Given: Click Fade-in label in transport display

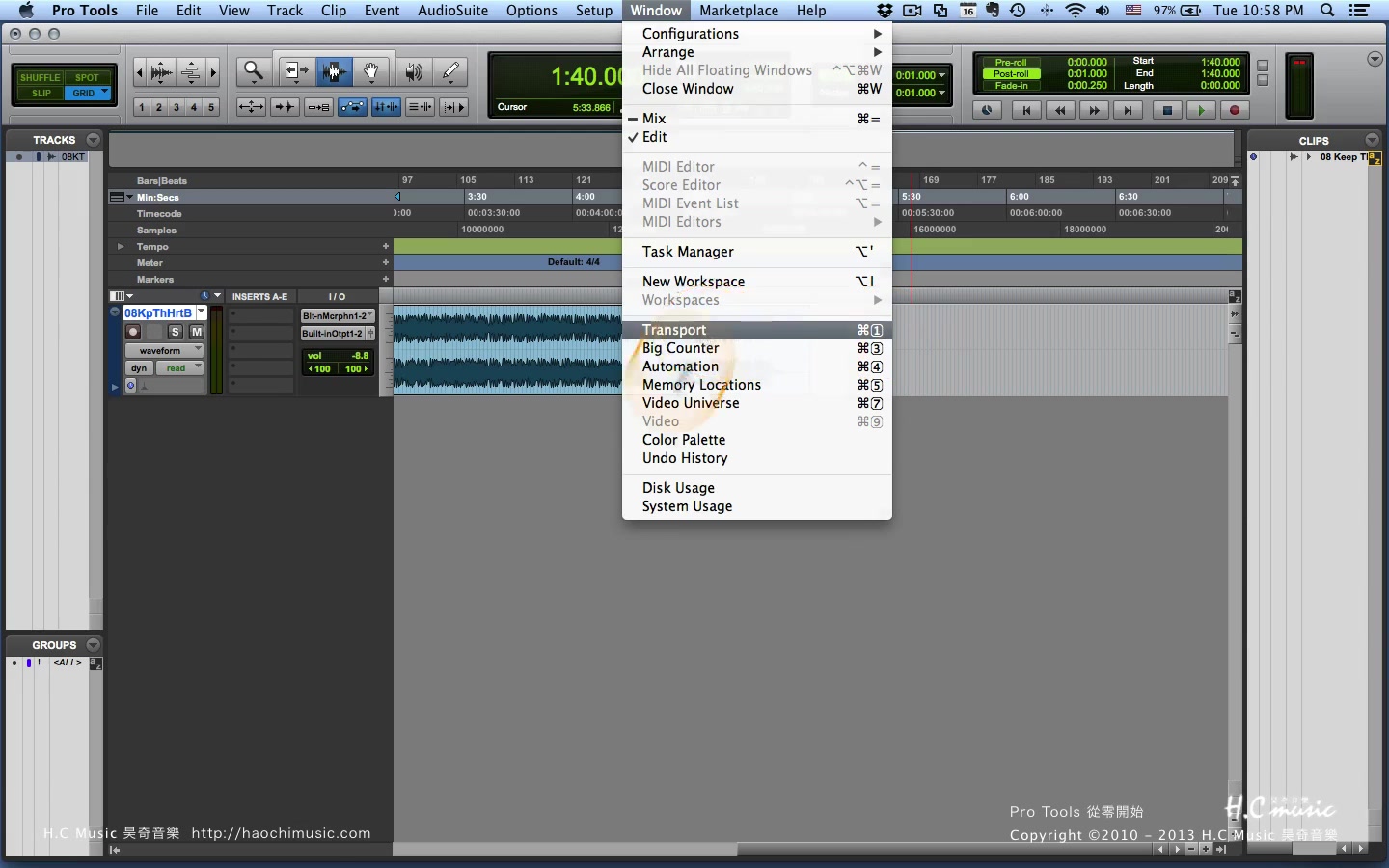Looking at the screenshot, I should click(x=1011, y=85).
